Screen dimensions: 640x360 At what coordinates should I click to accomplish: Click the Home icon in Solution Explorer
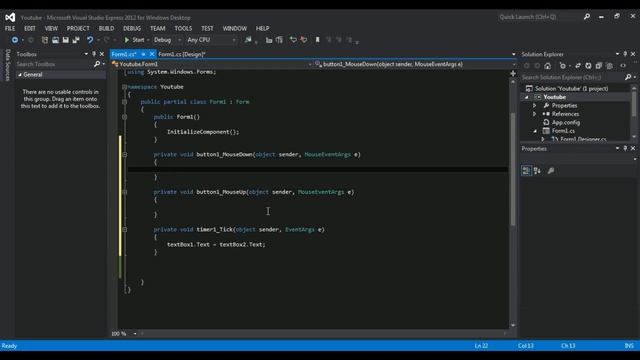click(548, 66)
